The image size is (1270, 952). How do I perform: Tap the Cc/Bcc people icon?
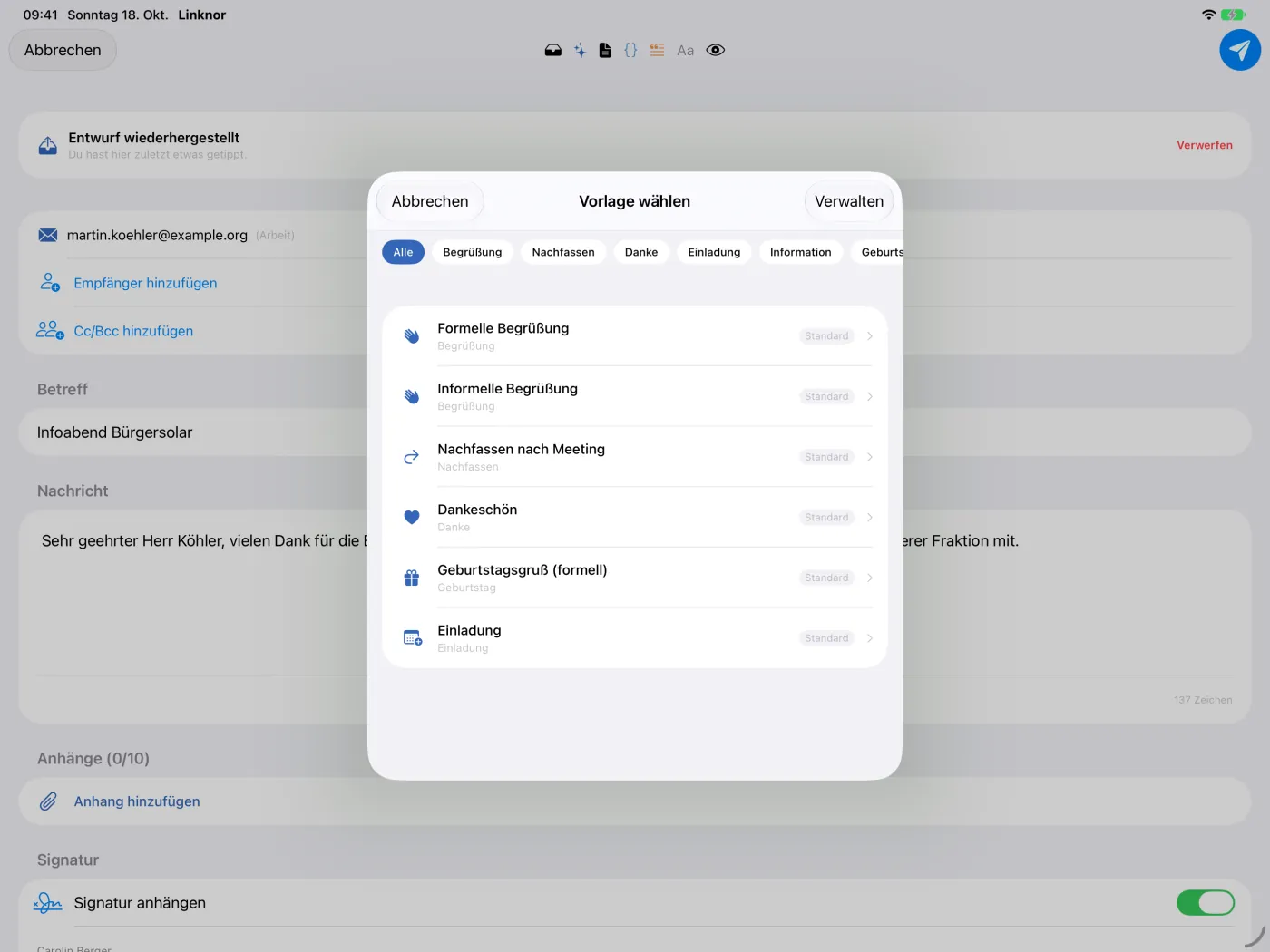tap(50, 331)
